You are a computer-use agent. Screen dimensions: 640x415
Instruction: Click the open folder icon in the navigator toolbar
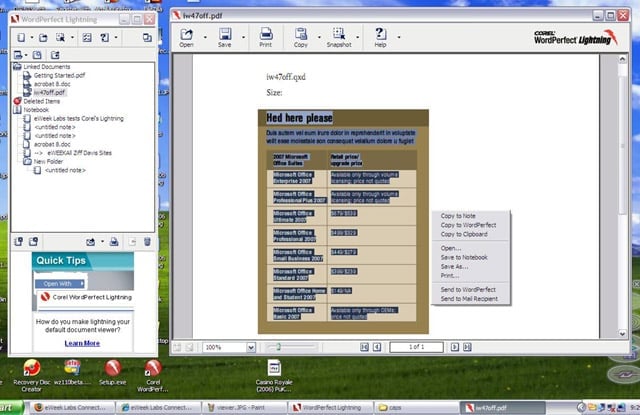[x=43, y=38]
